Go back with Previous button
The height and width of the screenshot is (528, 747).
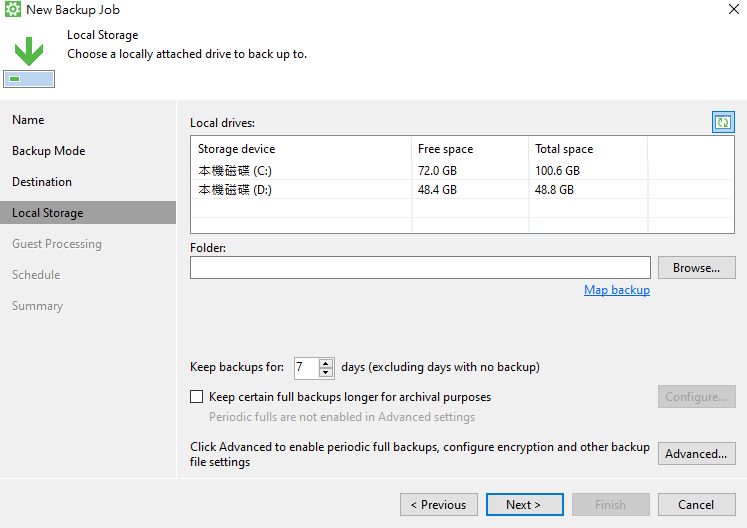[x=438, y=505]
